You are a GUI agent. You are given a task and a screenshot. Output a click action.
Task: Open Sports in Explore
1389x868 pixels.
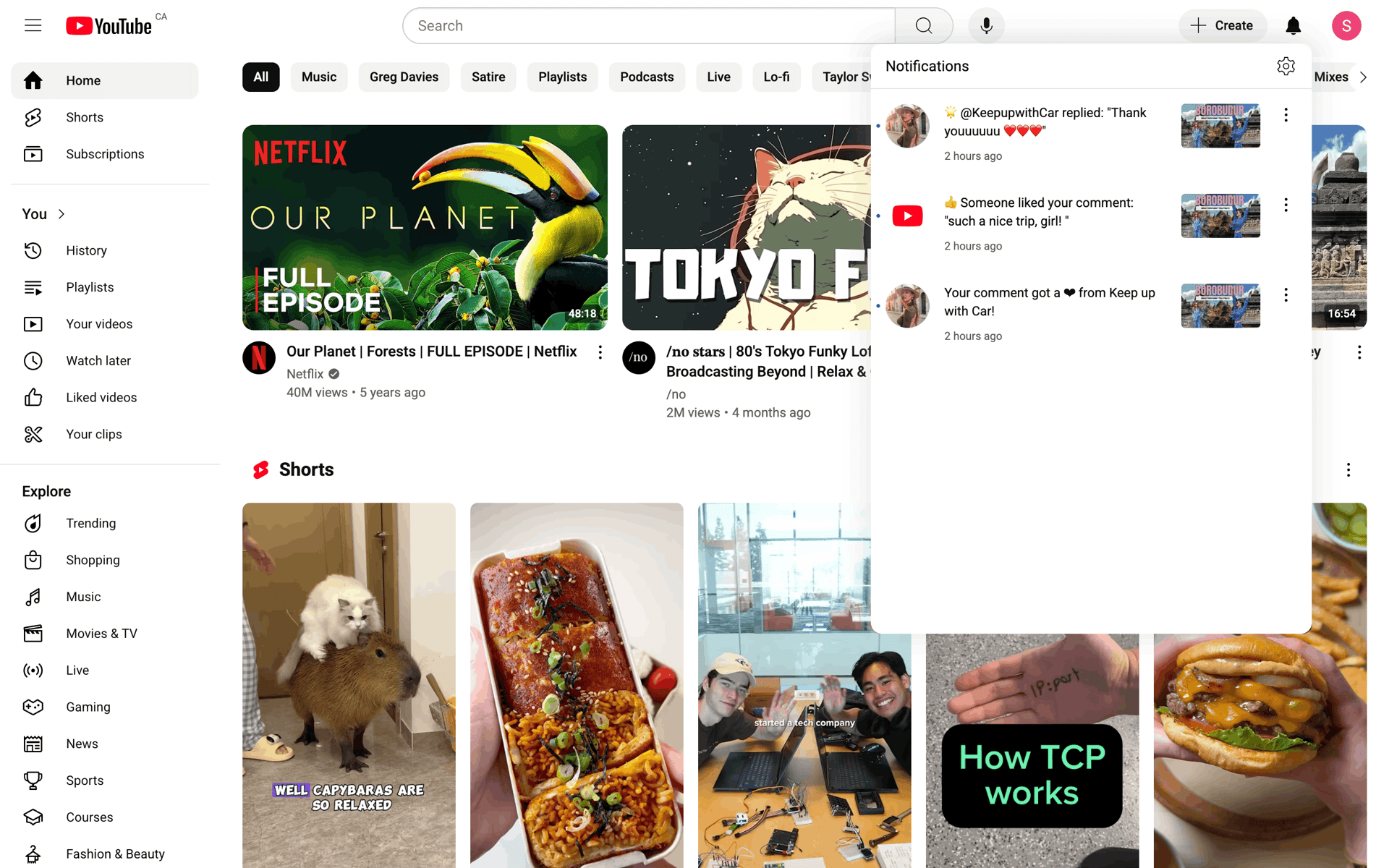[x=105, y=780]
